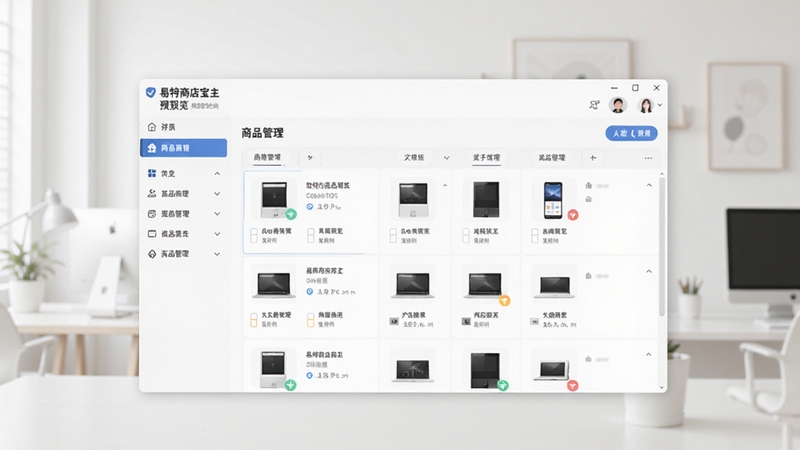Collapse the top product row with its right chevron
Image resolution: width=800 pixels, height=450 pixels.
tap(649, 185)
